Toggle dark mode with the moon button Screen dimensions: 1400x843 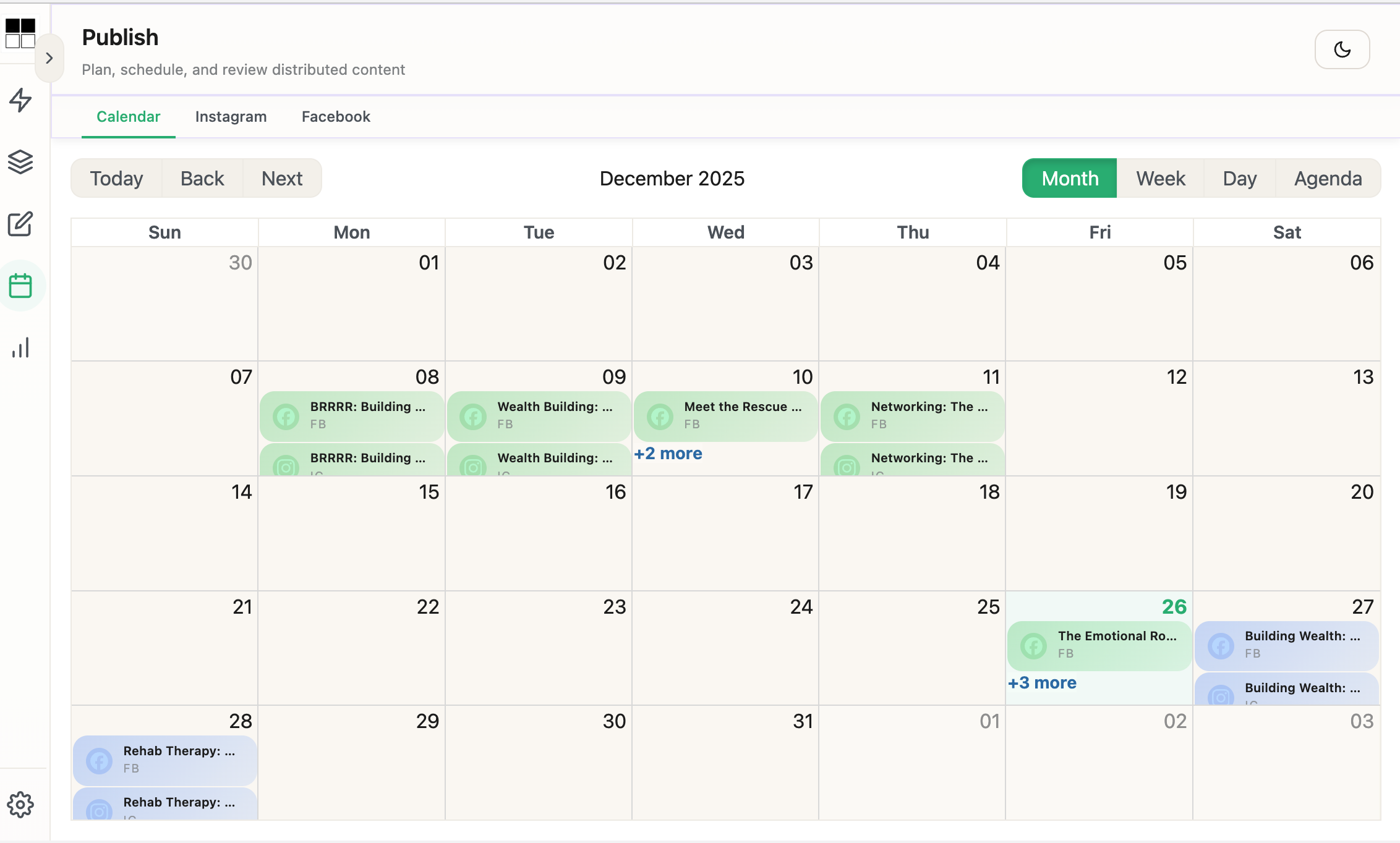(x=1342, y=49)
